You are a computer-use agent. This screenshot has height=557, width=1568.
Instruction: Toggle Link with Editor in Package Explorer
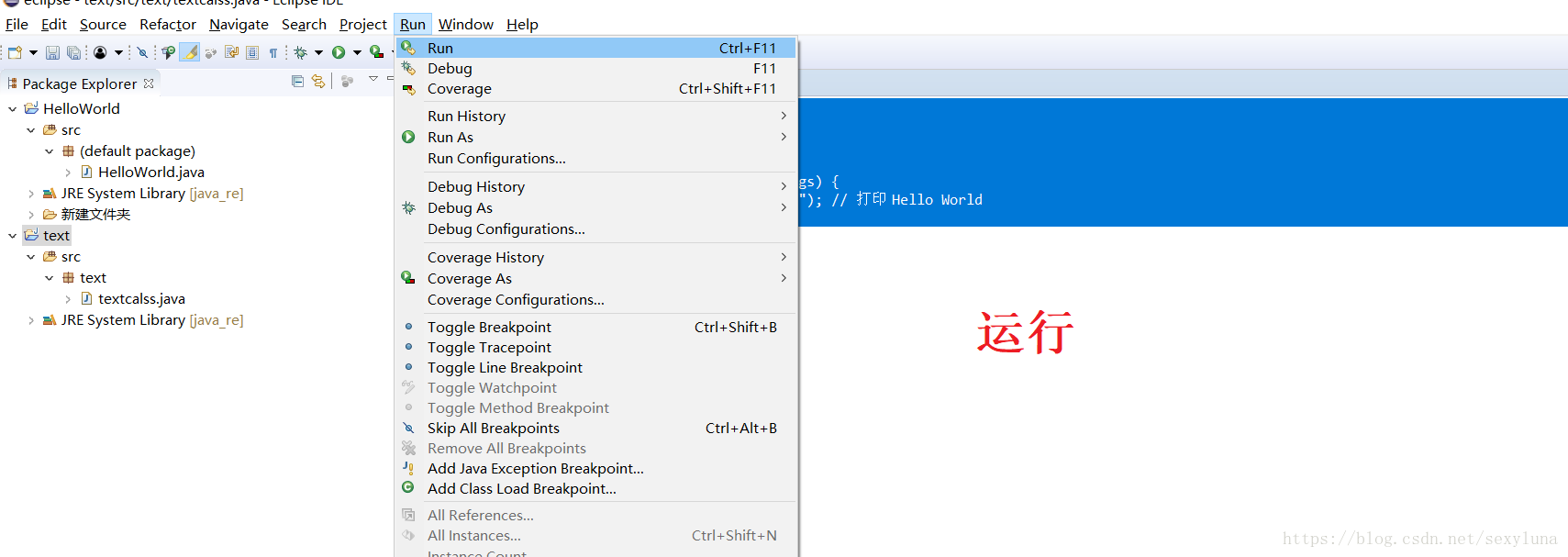click(x=317, y=81)
